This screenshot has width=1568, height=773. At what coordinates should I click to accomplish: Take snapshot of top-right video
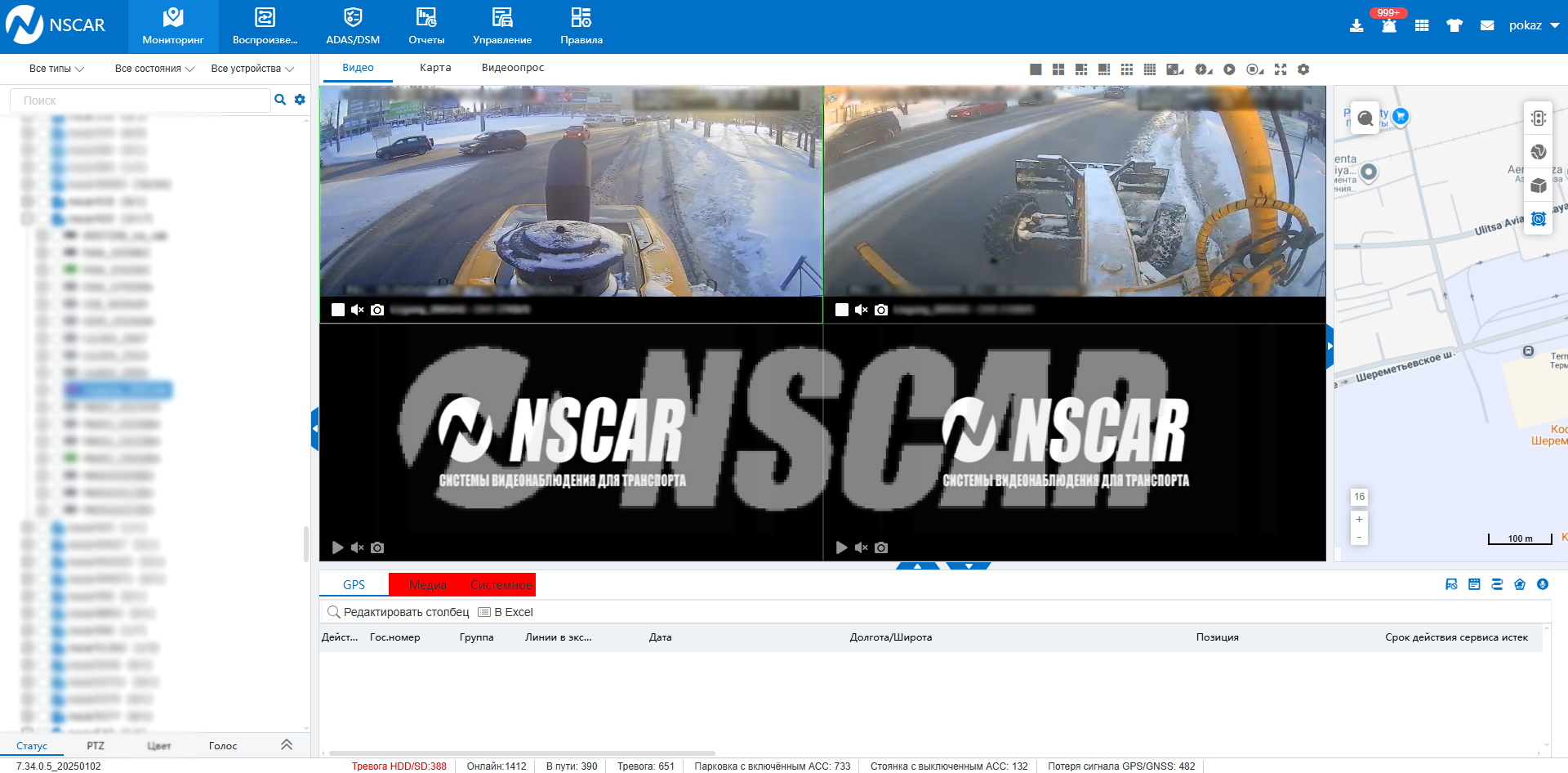[x=881, y=310]
